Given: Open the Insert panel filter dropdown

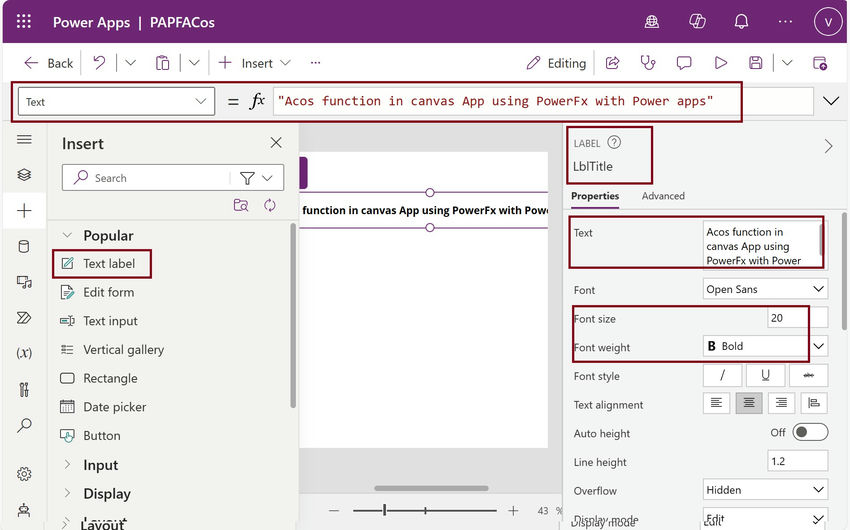Looking at the screenshot, I should tap(256, 178).
